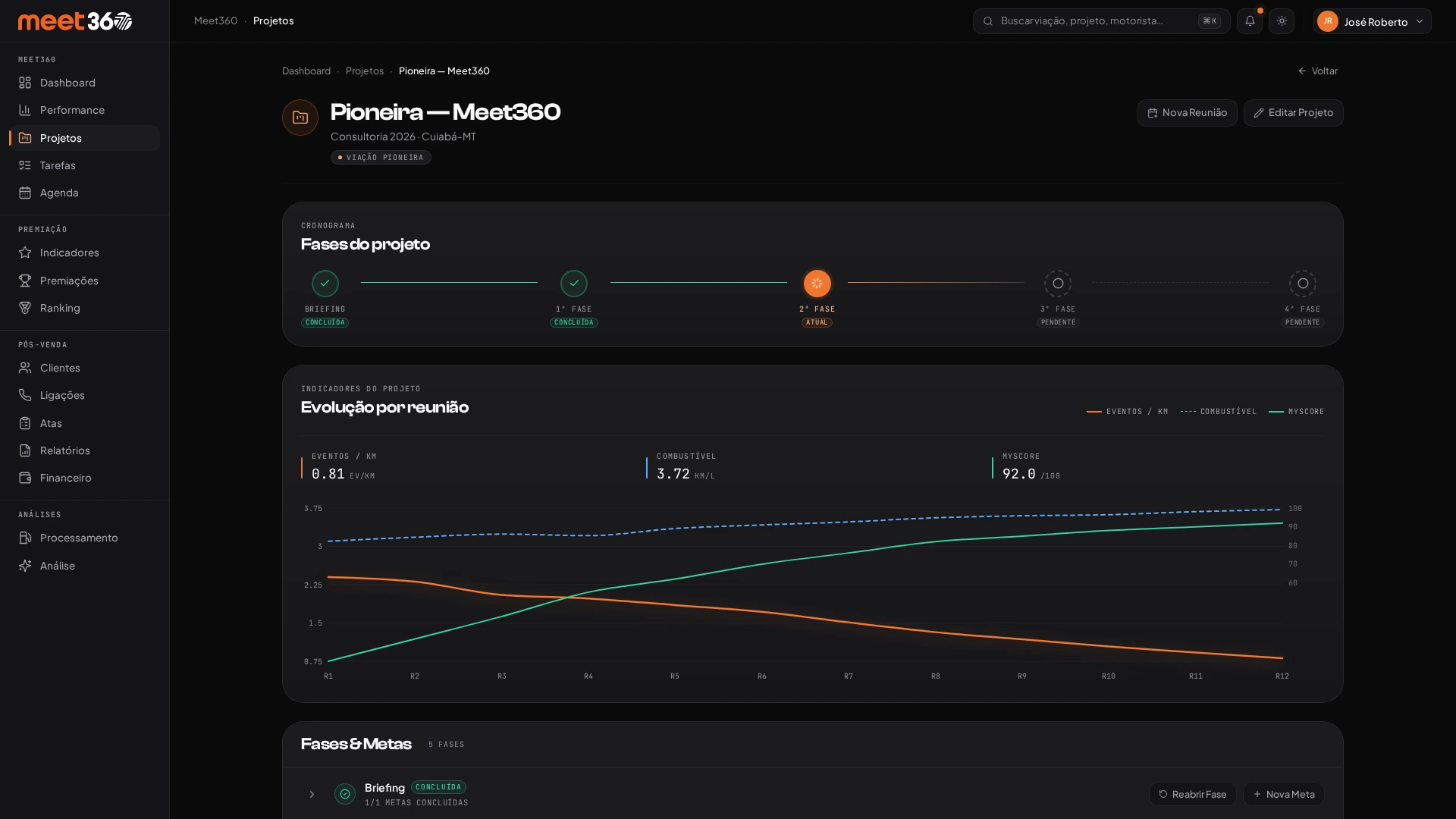
Task: Click the project folder icon beside the title
Action: 300,118
